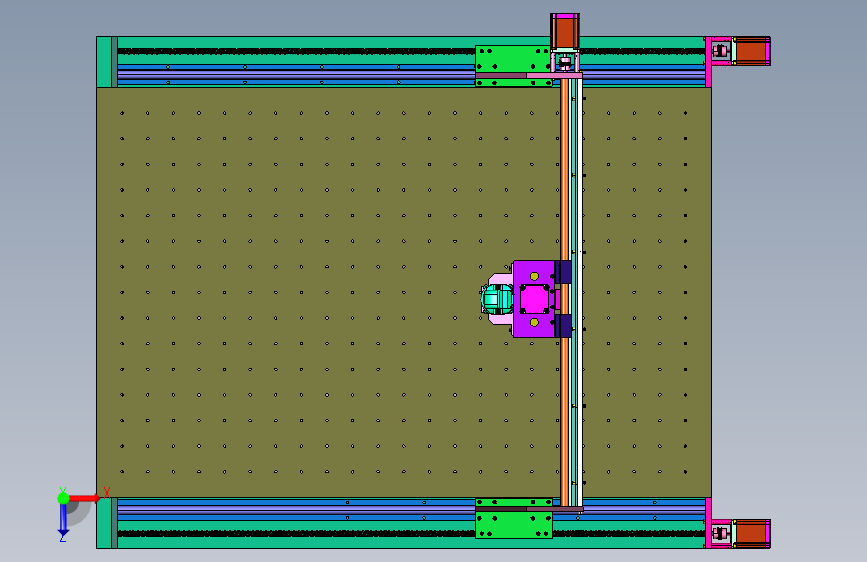Select the black gear rack along the upper frame

click(296, 51)
